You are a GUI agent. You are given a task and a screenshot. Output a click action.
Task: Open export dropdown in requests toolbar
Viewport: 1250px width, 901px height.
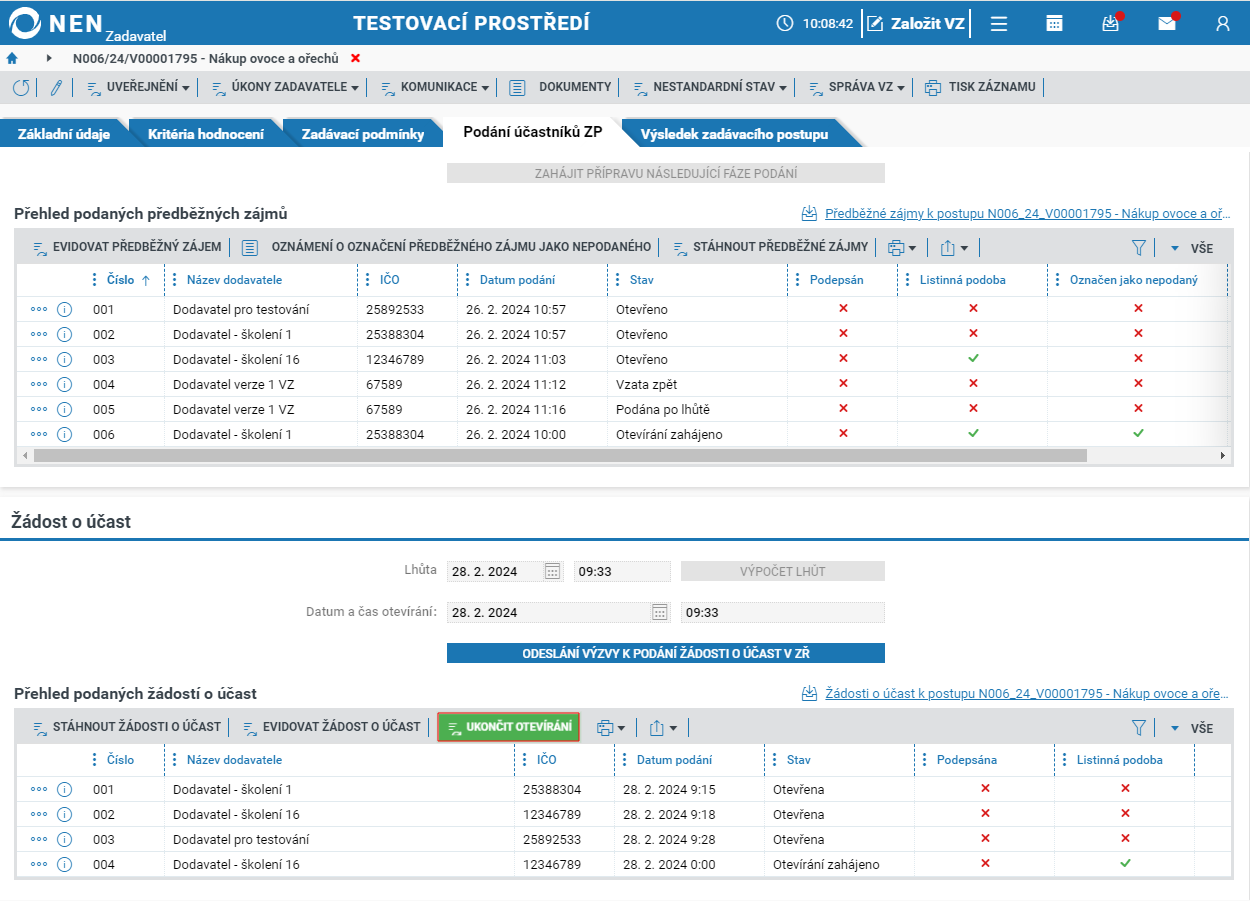point(662,727)
